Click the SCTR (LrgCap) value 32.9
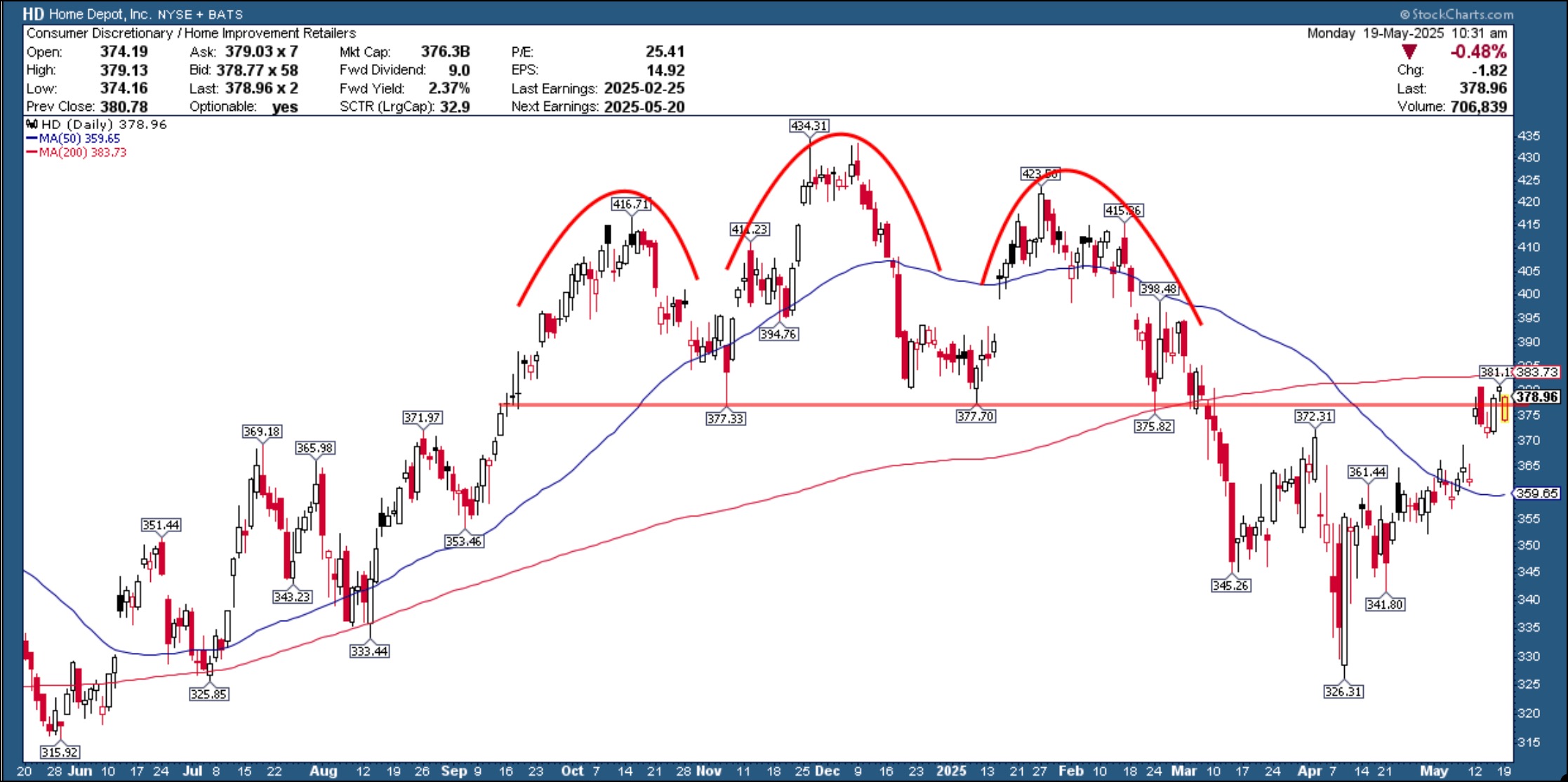Screen dimensions: 1568x782 [x=455, y=107]
